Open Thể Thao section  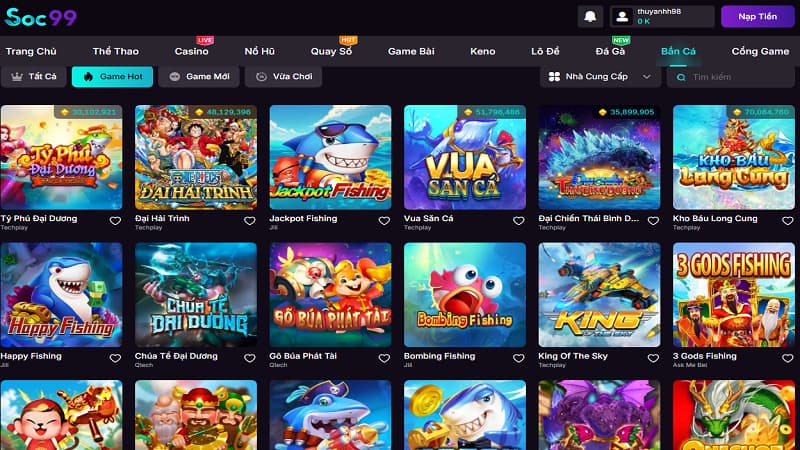(115, 51)
